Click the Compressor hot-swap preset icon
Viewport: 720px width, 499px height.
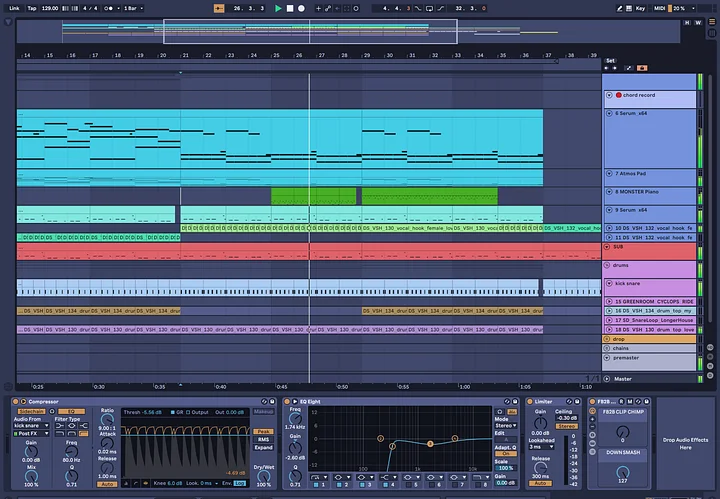[x=264, y=402]
